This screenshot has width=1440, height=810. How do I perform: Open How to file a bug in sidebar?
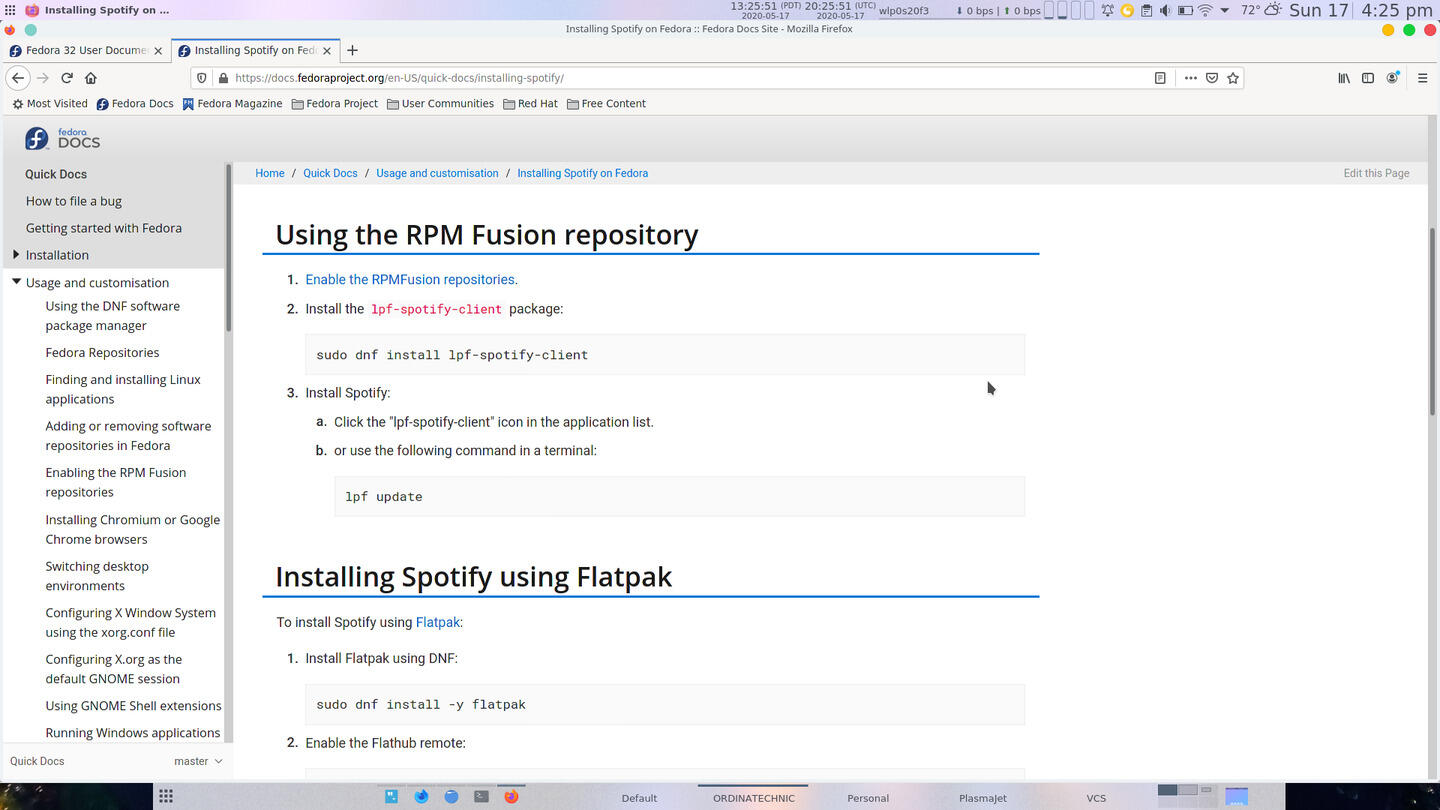[x=74, y=201]
